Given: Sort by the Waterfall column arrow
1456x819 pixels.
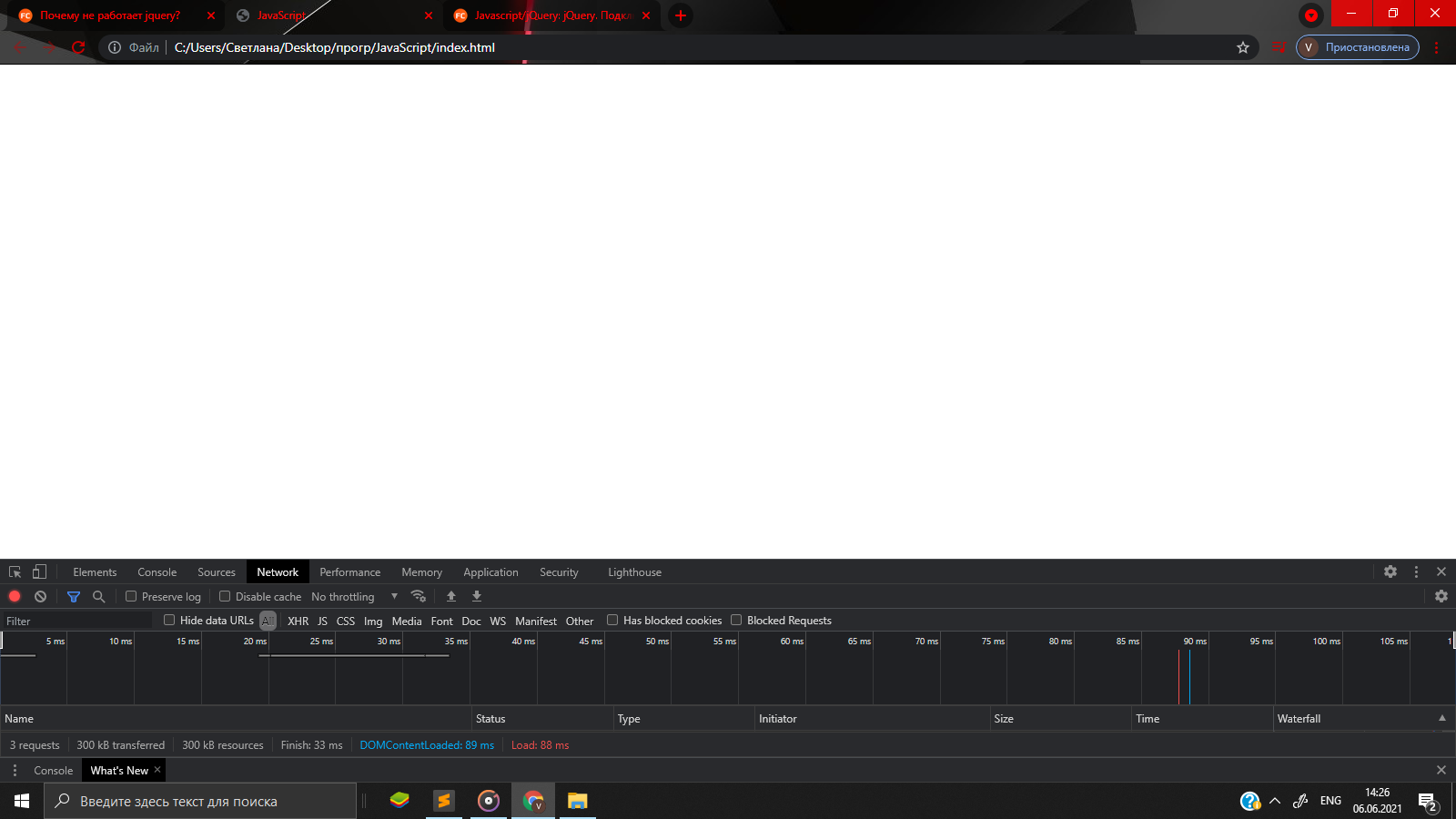Looking at the screenshot, I should [1442, 719].
